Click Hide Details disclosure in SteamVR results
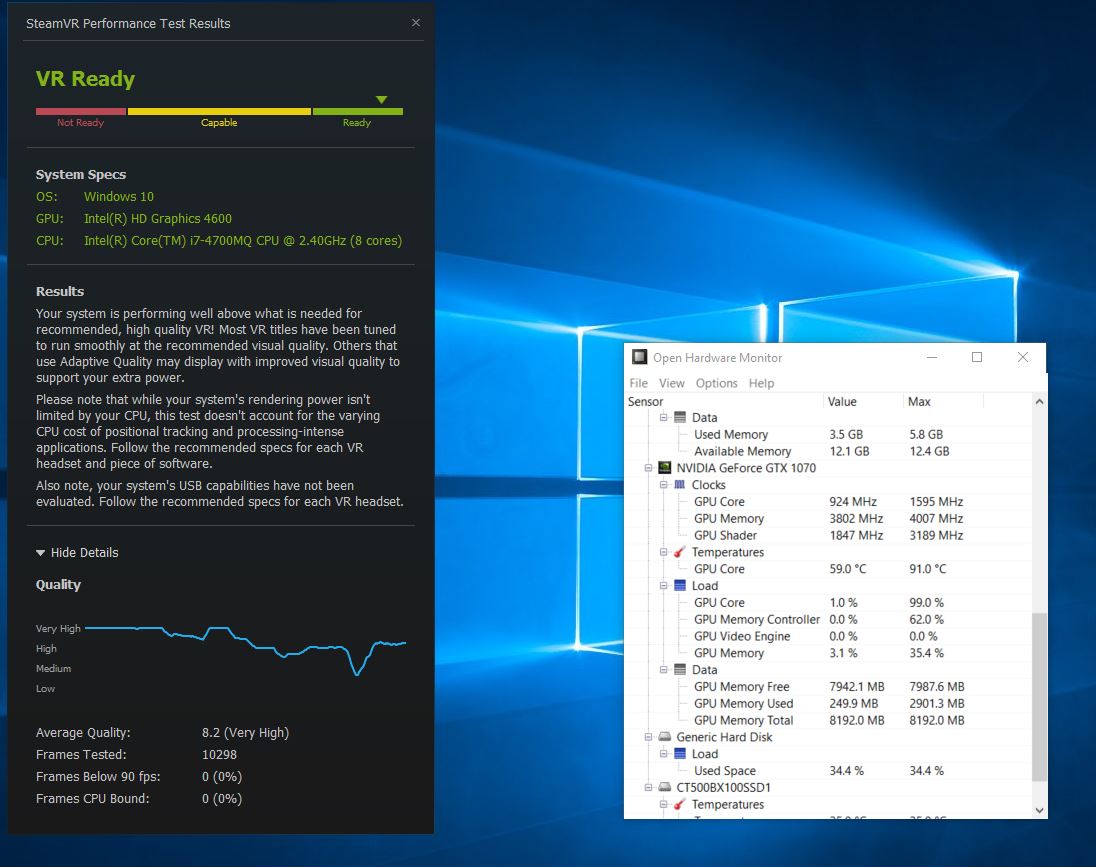 (77, 552)
